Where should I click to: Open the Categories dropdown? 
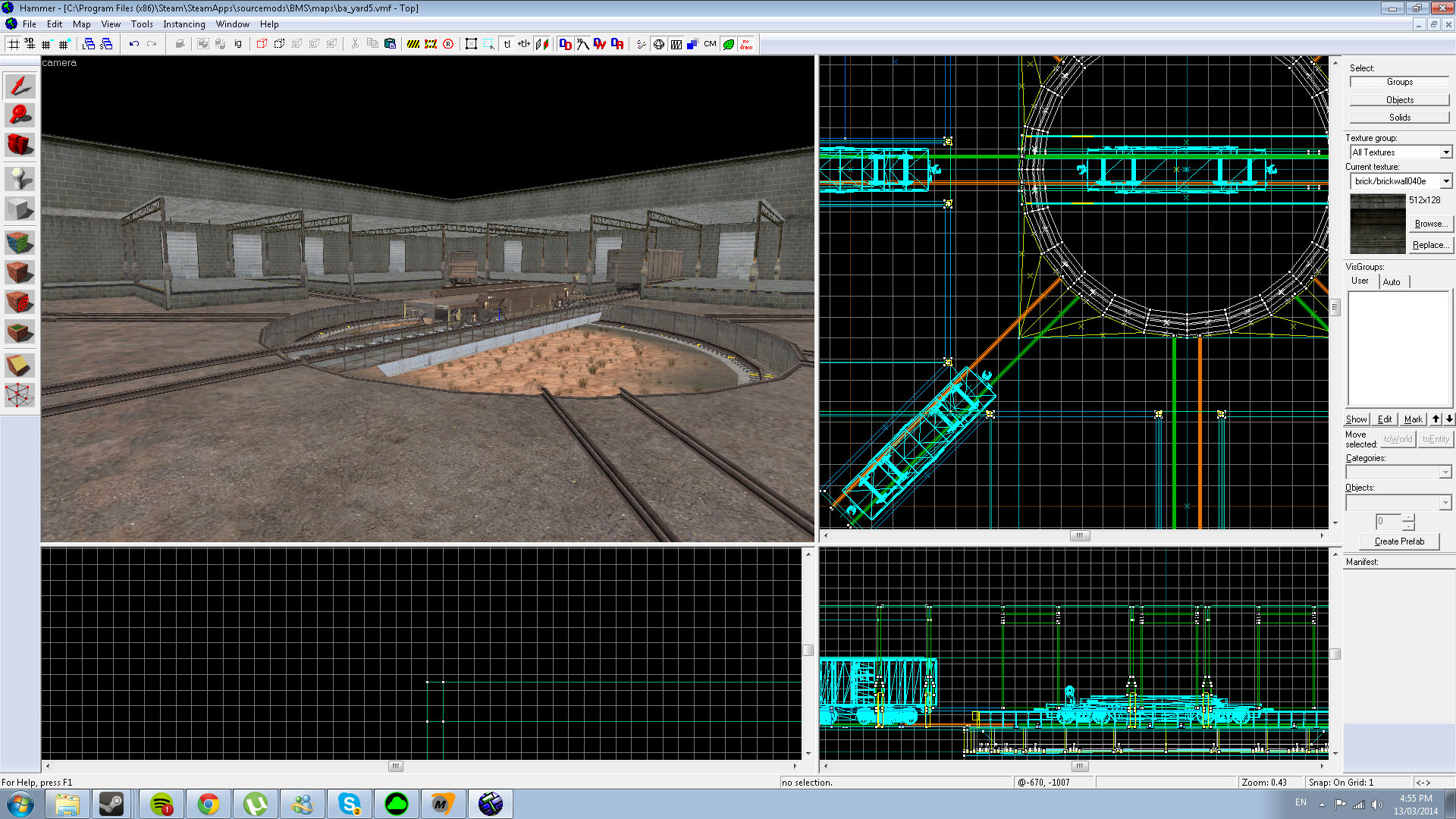coord(1445,472)
